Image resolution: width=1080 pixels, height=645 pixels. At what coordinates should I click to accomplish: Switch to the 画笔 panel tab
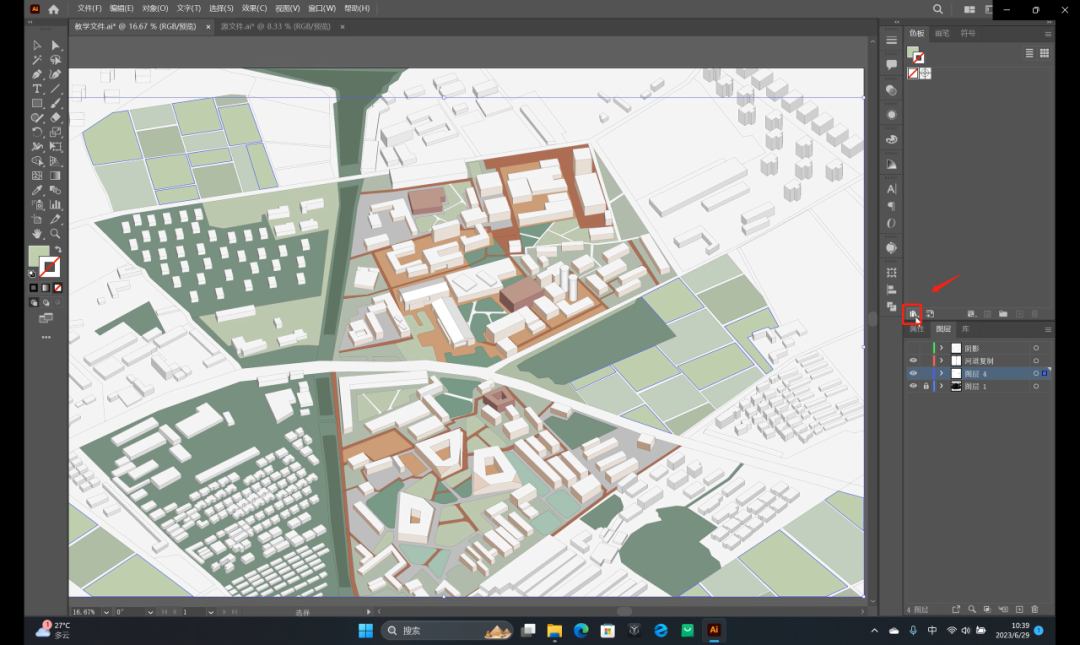942,33
